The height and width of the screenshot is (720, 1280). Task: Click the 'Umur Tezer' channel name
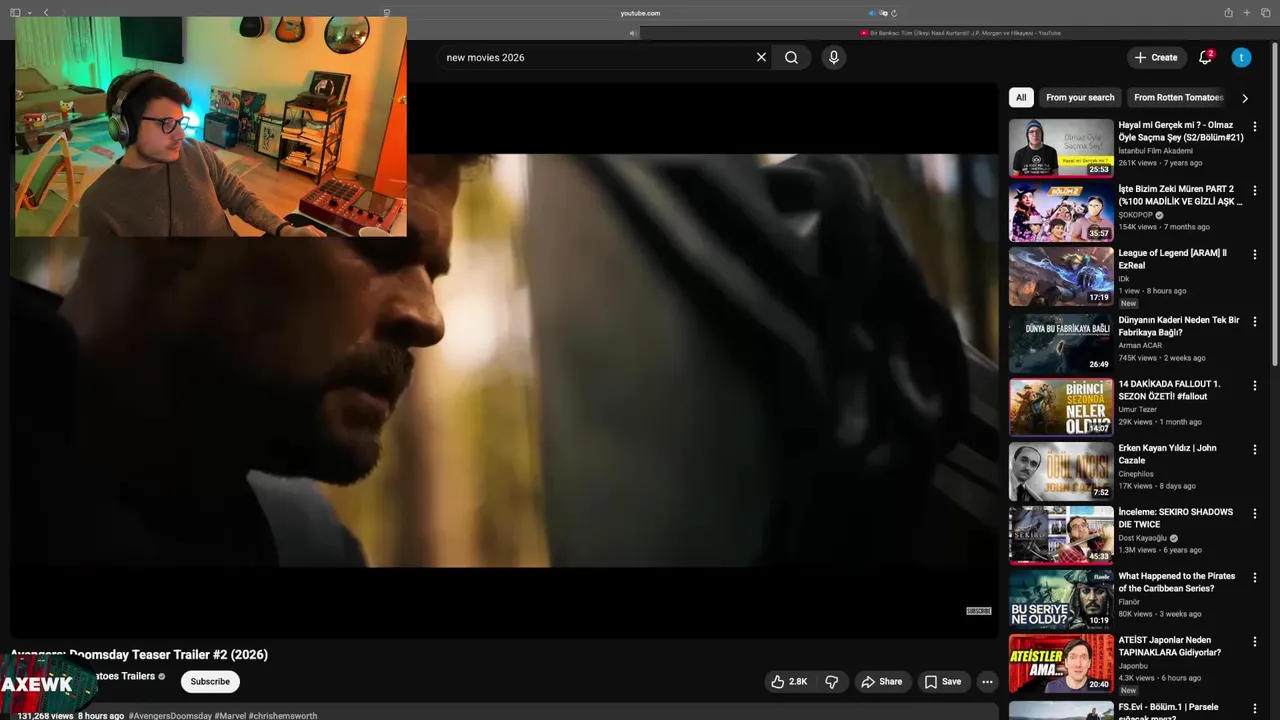(x=1138, y=410)
